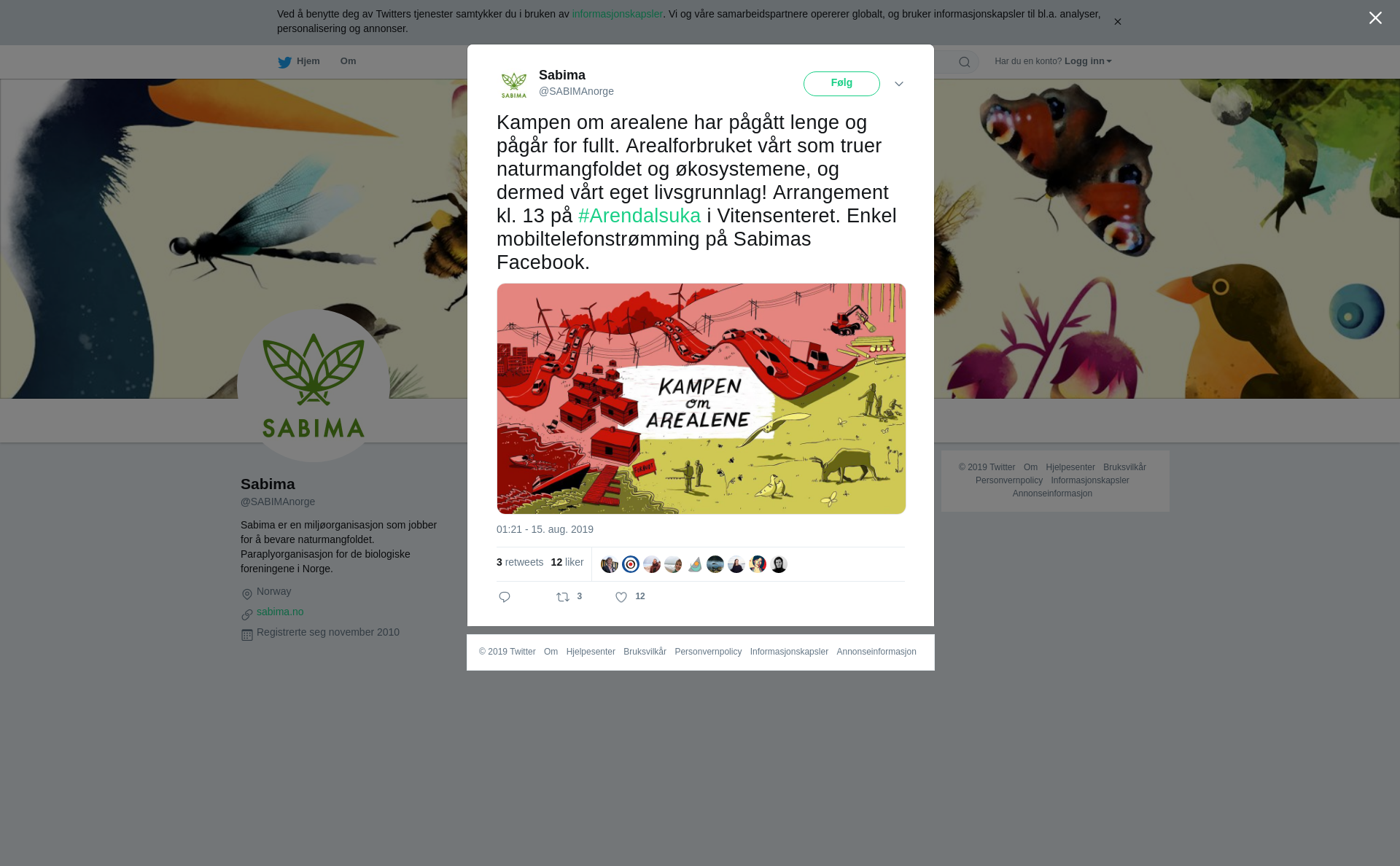Open the Kampen om arealene image

click(x=701, y=399)
